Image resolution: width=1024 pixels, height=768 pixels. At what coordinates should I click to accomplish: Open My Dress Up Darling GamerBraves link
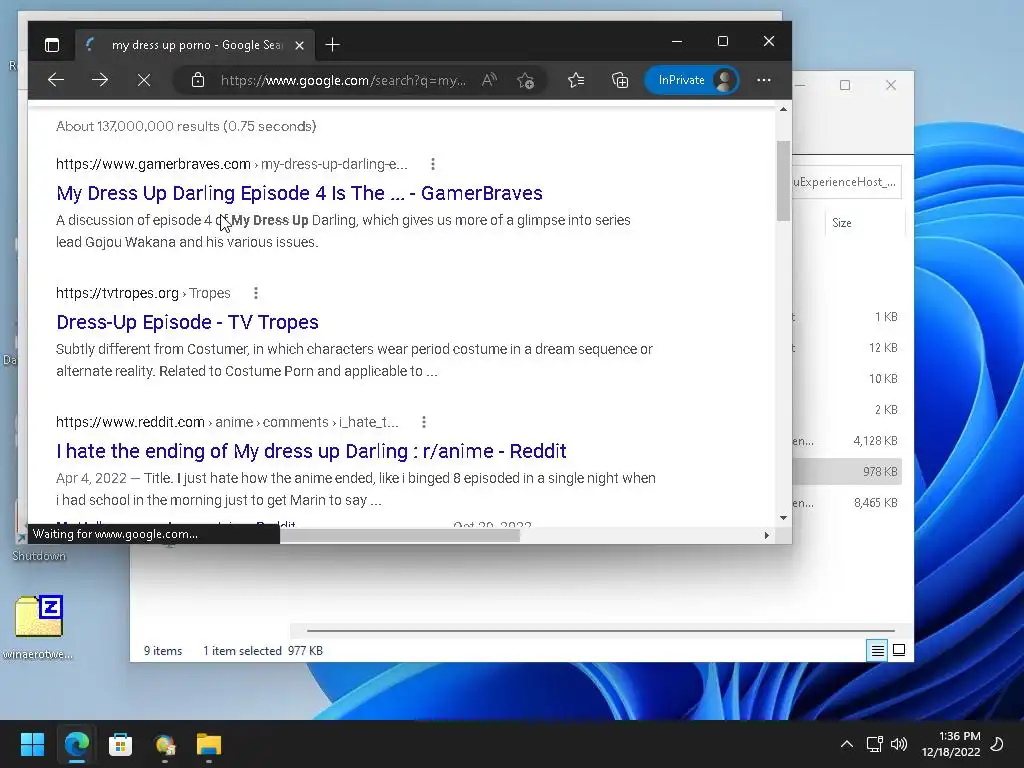tap(299, 193)
